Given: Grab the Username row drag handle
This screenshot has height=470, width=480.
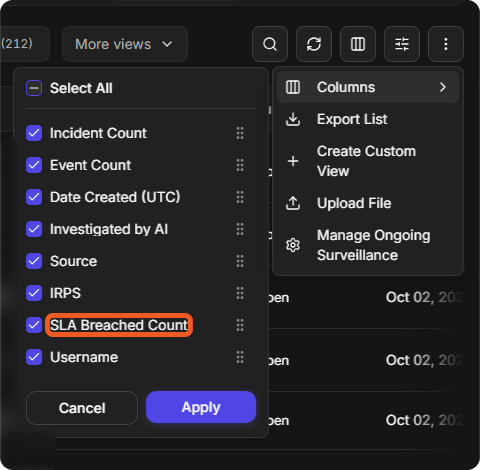Looking at the screenshot, I should point(240,357).
